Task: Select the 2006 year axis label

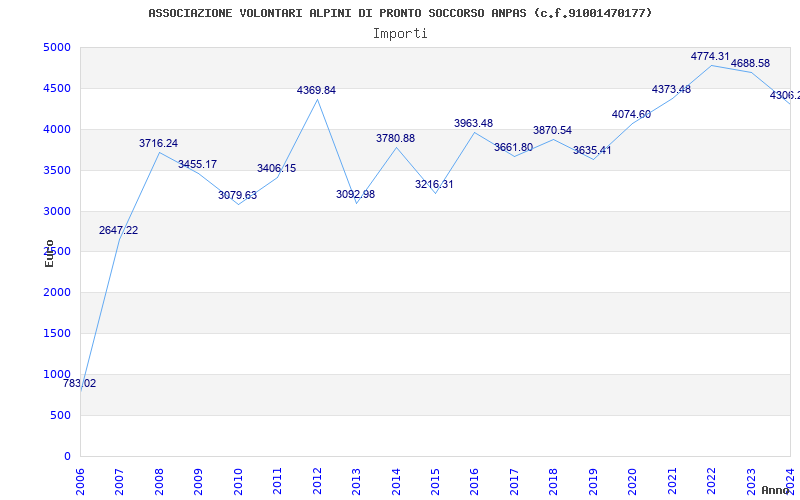Action: click(81, 478)
